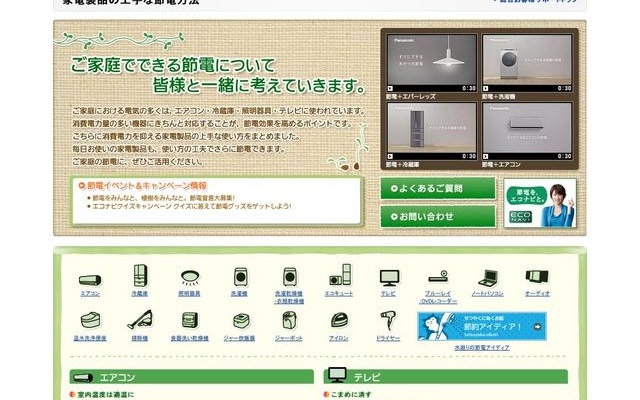Screen dimensions: 640x400
Task: Open the rice cooker (ジャー炊飯器) icon
Action: 241,321
